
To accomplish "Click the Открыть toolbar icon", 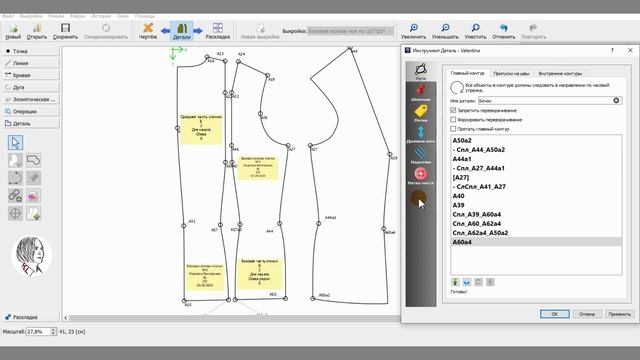I will 37,31.
